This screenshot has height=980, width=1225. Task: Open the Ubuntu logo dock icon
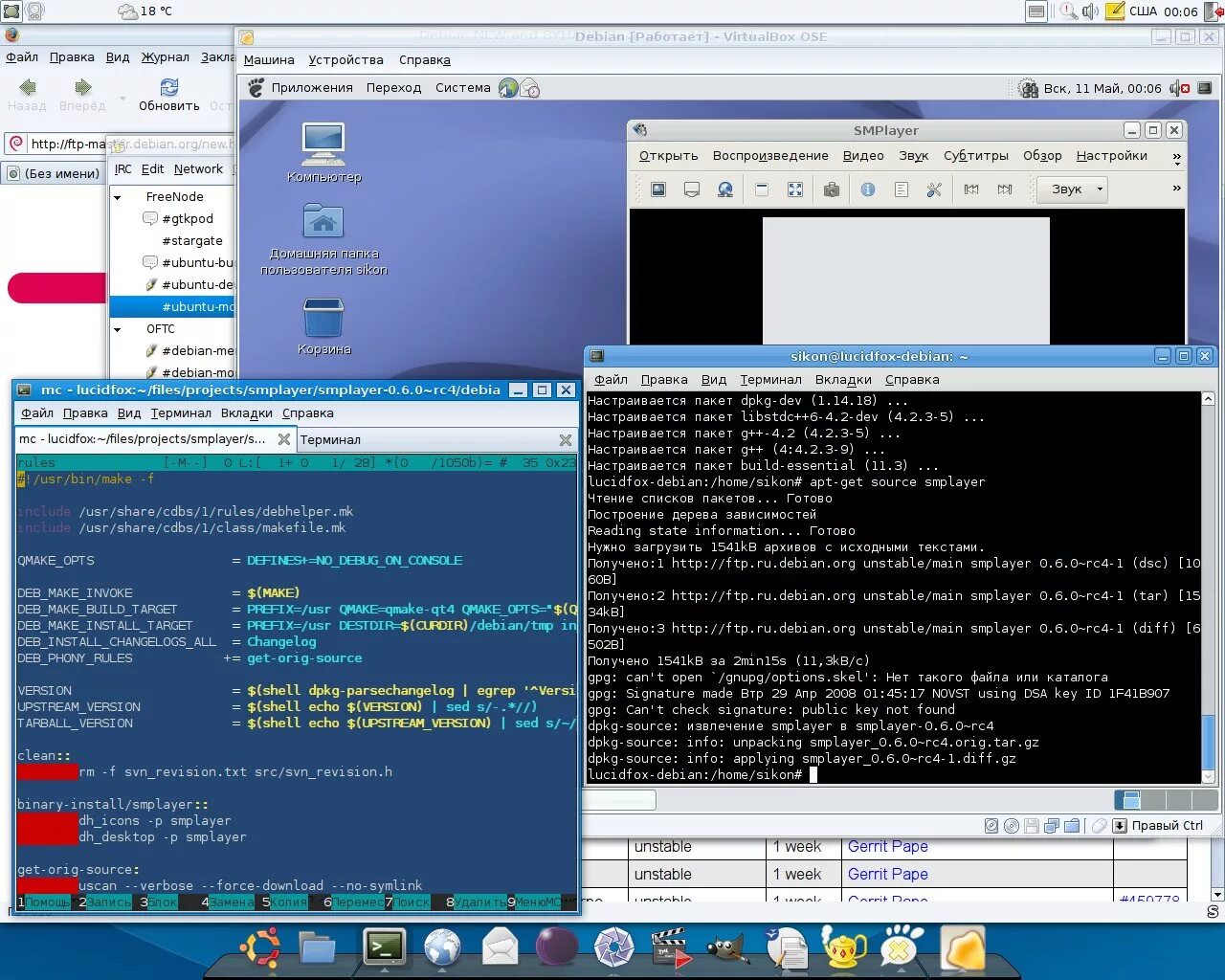click(x=260, y=947)
